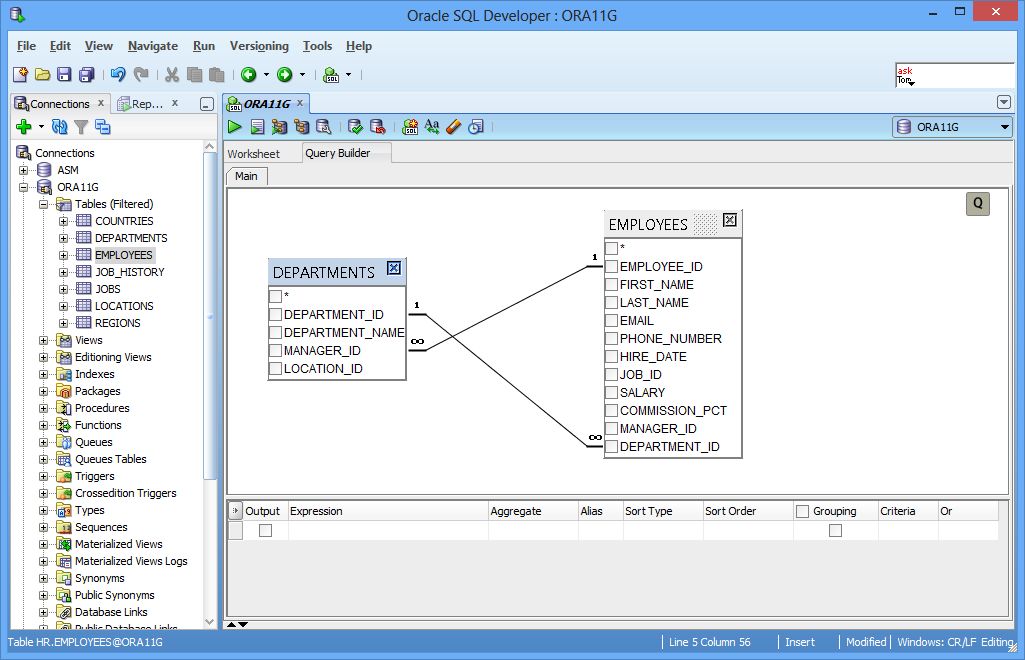The width and height of the screenshot is (1025, 660).
Task: Expand the ASM connection node
Action: (x=24, y=170)
